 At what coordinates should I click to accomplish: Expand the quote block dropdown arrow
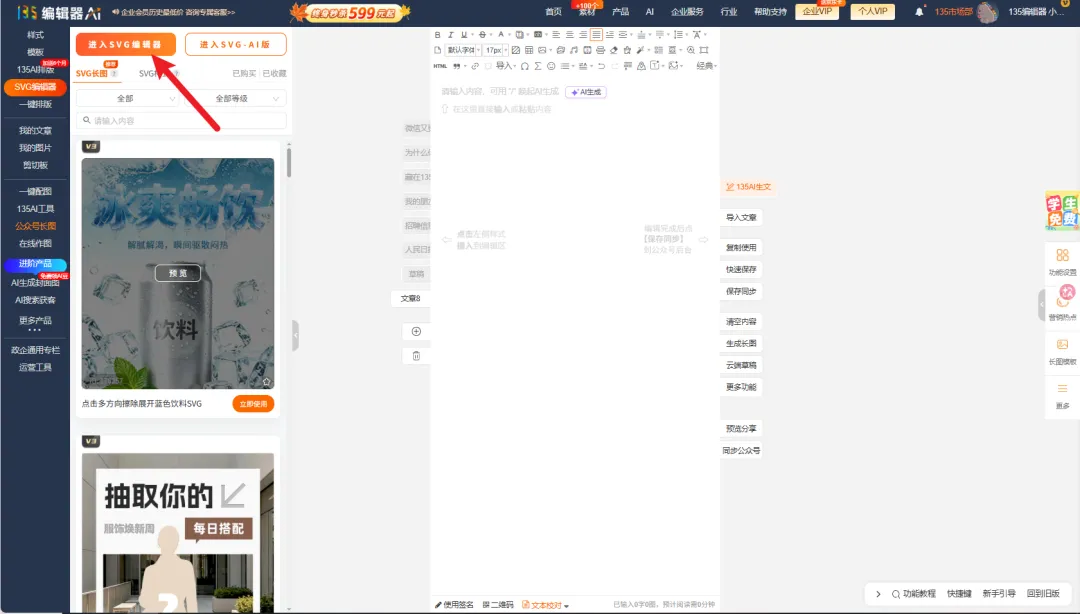465,66
